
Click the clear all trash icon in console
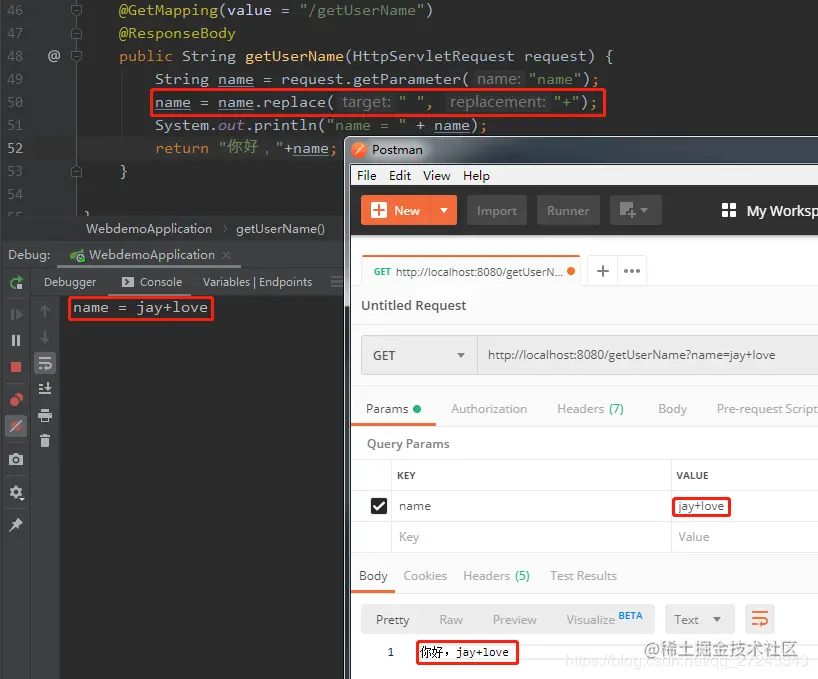(45, 441)
